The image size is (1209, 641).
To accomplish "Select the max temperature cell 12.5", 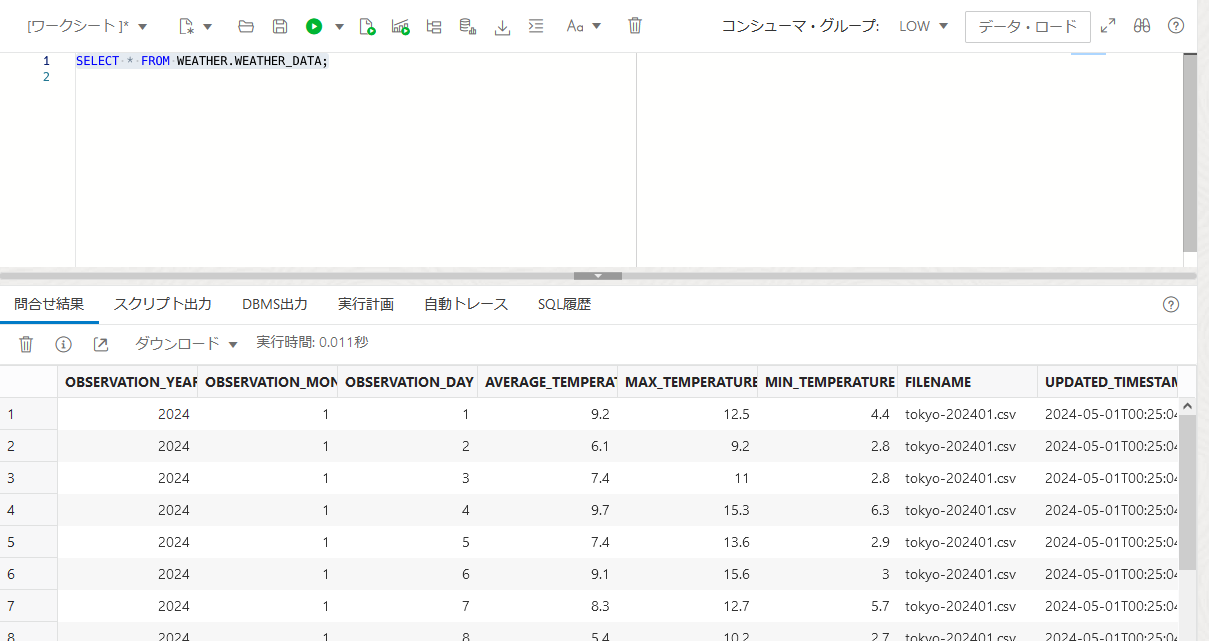I will point(687,414).
